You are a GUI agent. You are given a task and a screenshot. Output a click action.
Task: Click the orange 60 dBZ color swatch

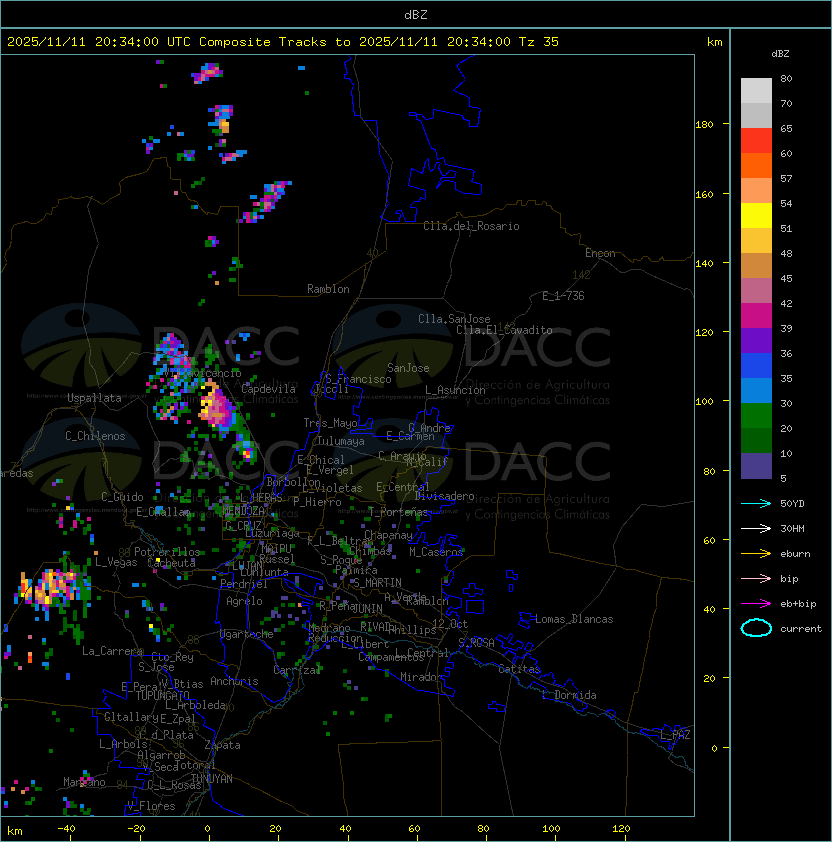[x=756, y=165]
